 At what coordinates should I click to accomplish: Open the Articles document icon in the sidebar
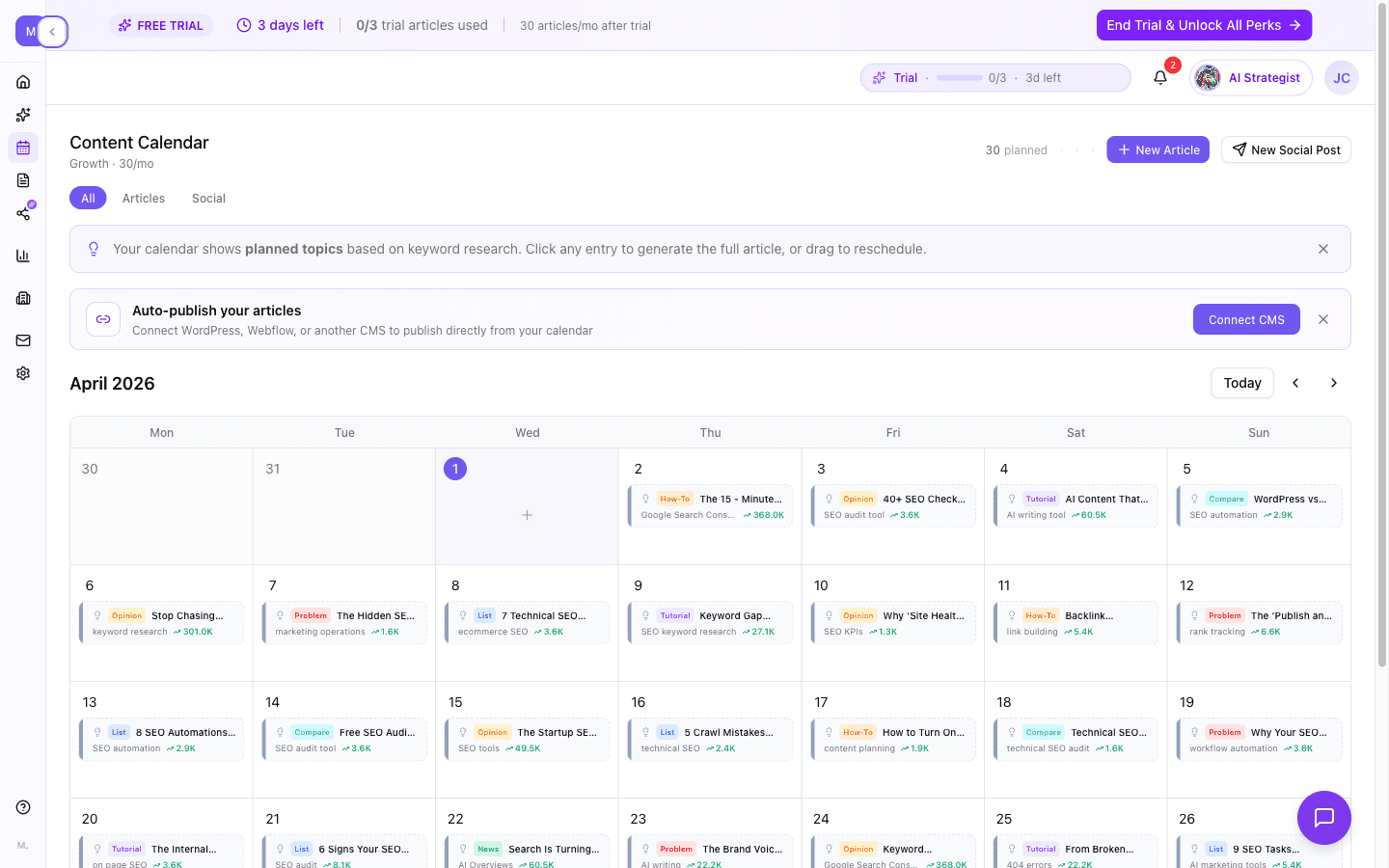coord(23,180)
